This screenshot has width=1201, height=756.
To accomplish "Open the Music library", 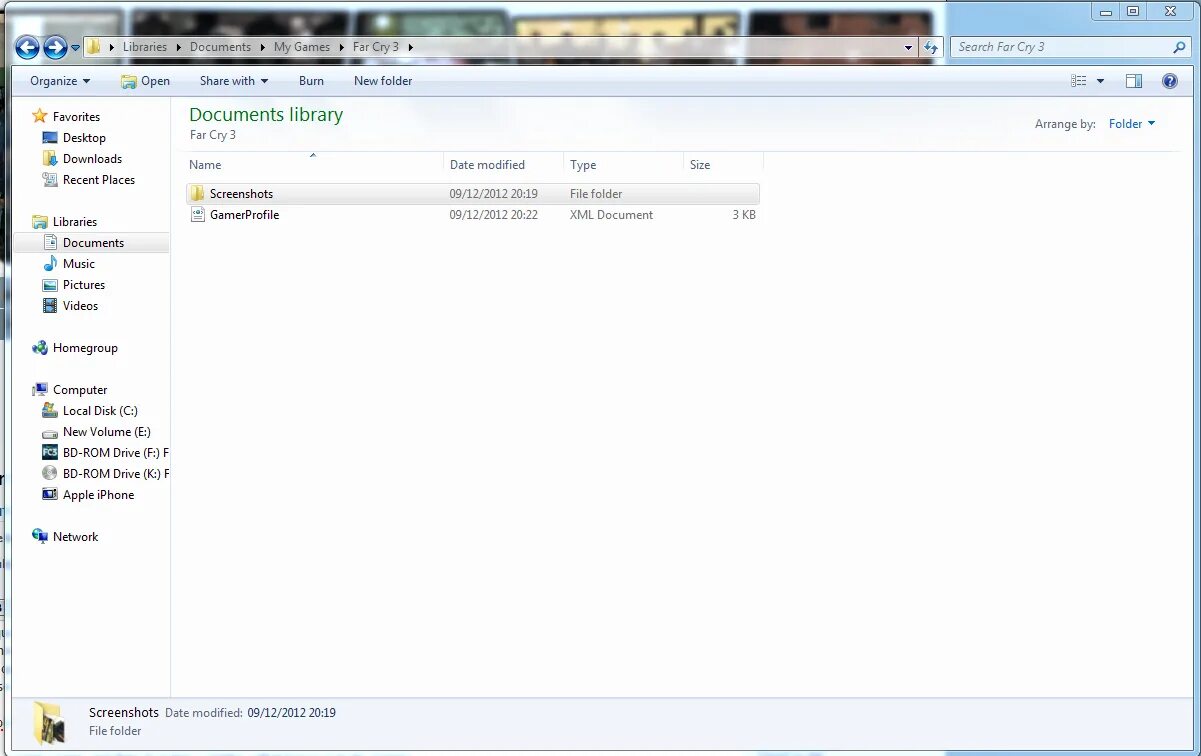I will pos(79,264).
